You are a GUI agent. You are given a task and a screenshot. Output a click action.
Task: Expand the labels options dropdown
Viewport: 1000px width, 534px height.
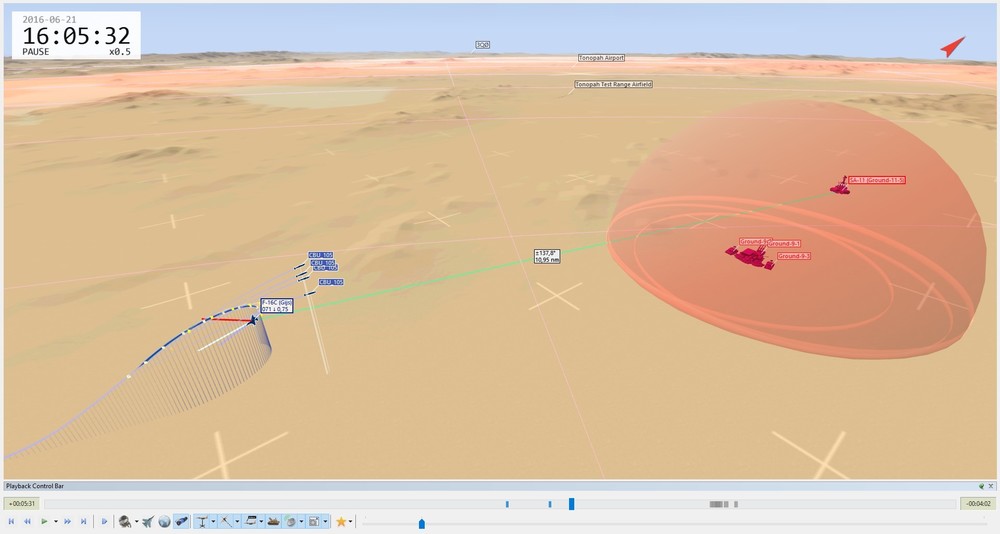[x=213, y=522]
